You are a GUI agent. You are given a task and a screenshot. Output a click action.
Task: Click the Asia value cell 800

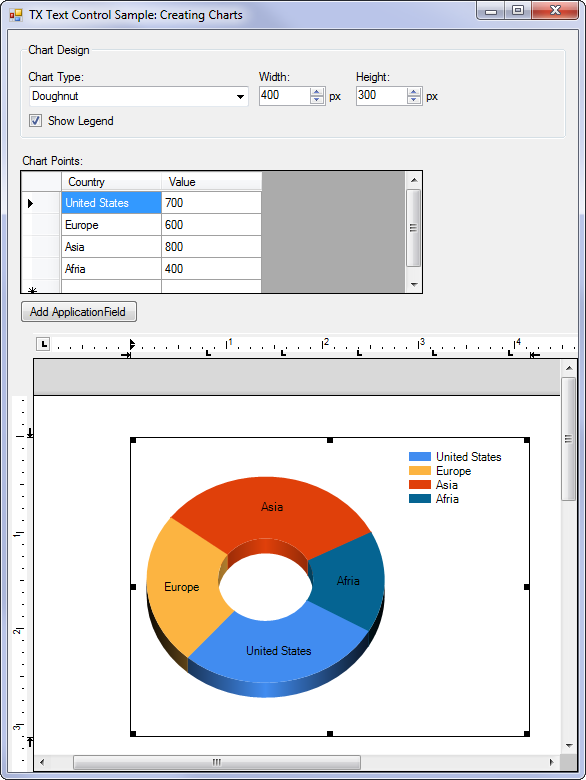point(211,247)
